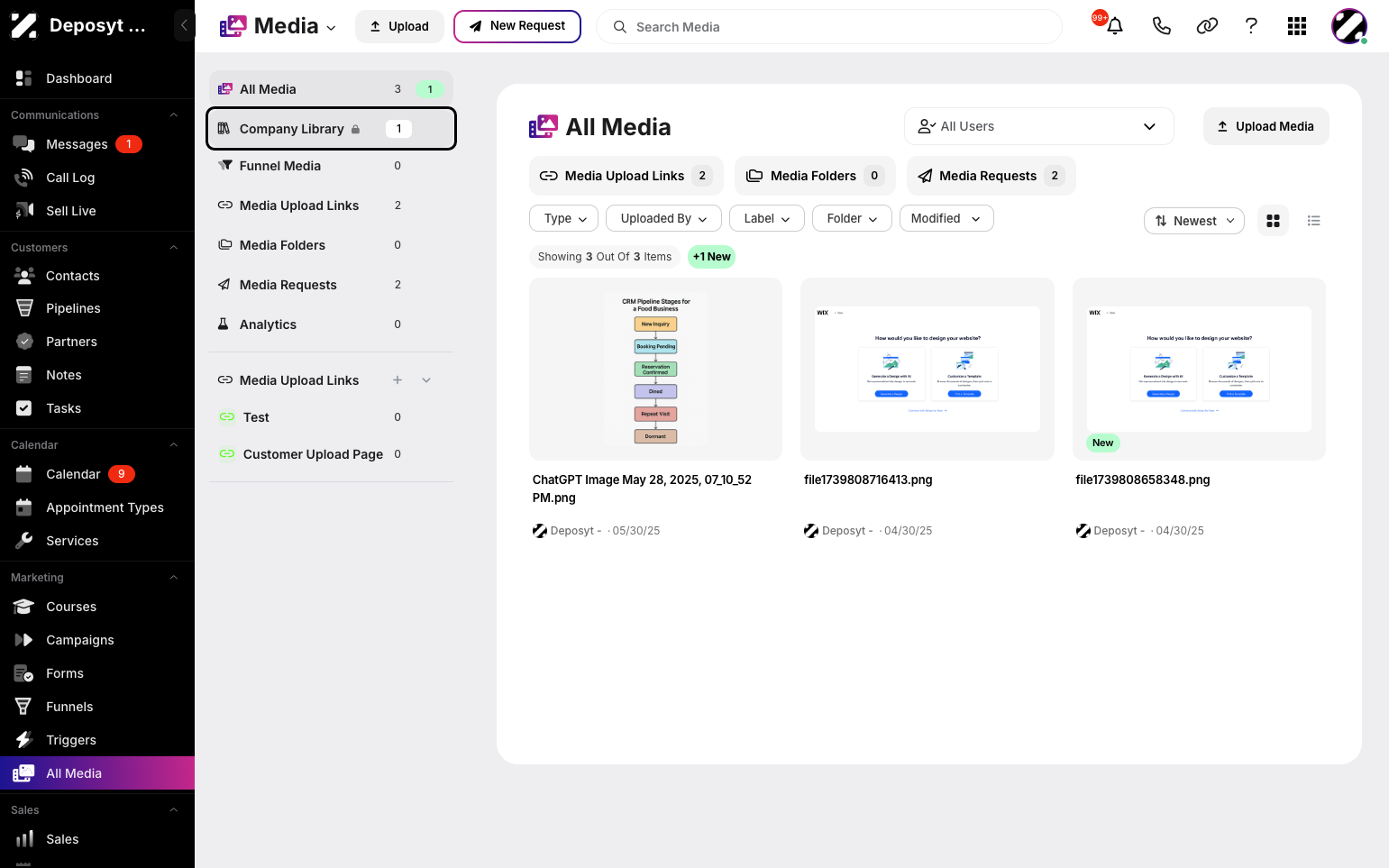Switch to list view icon

pos(1313,221)
